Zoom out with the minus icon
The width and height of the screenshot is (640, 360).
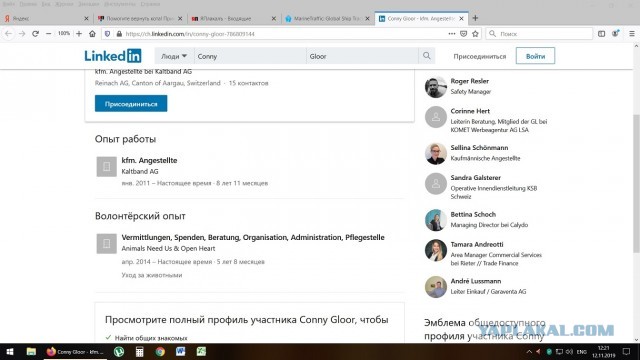(x=49, y=34)
